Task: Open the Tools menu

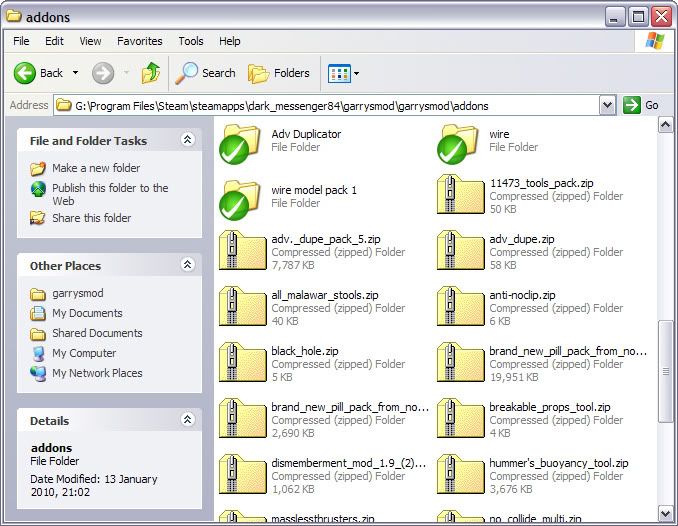Action: [x=191, y=41]
